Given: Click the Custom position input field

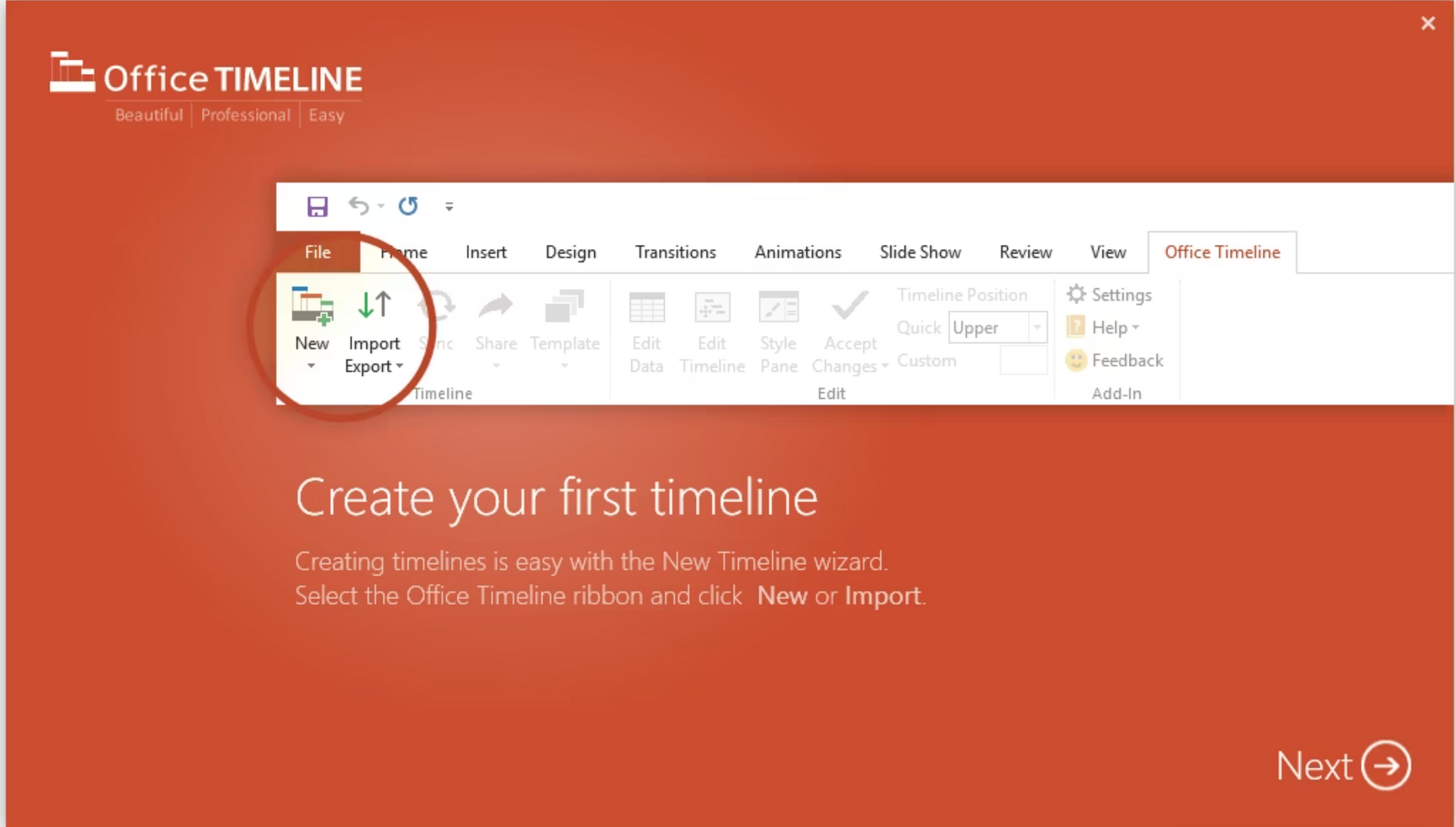Looking at the screenshot, I should click(1022, 360).
